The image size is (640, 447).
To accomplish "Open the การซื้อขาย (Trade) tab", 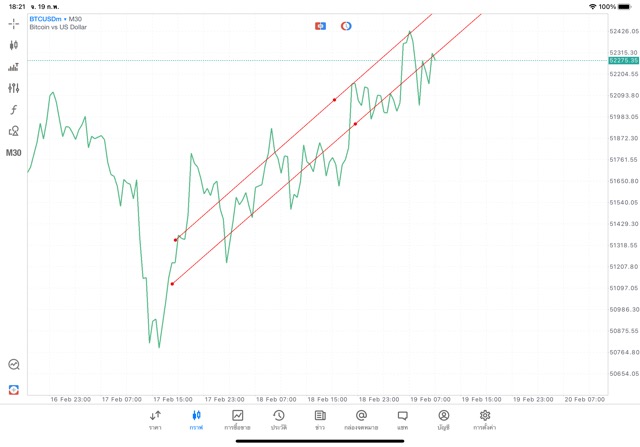I will 238,420.
